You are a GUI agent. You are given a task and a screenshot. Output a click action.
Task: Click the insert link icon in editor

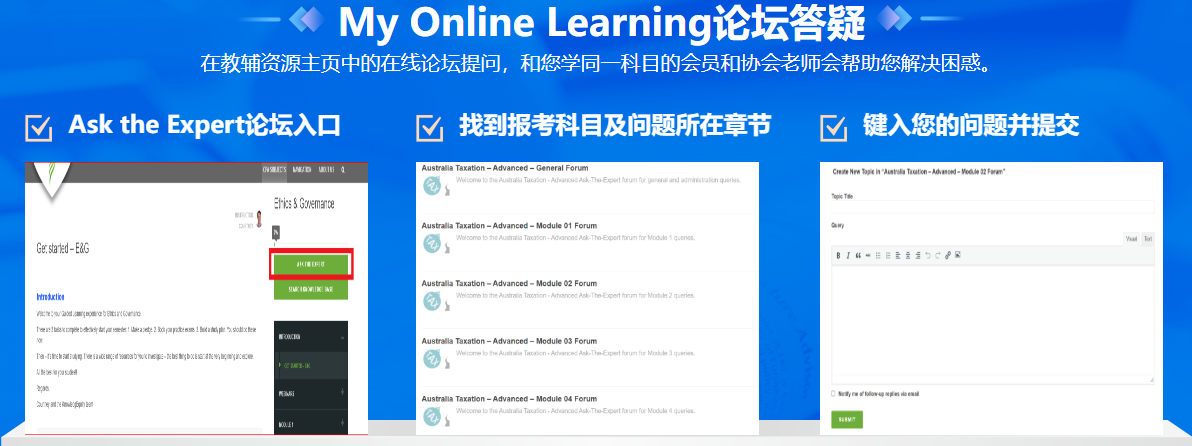(x=948, y=255)
